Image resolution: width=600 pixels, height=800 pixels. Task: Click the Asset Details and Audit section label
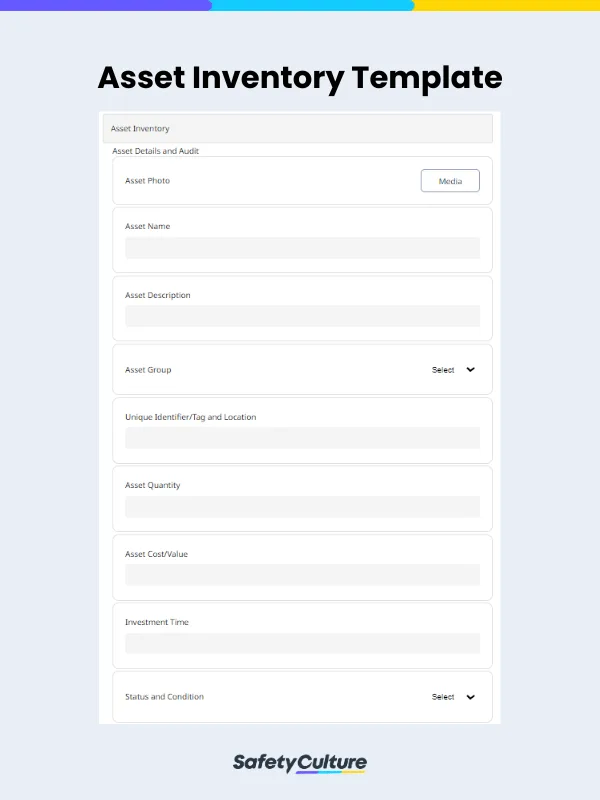[156, 150]
